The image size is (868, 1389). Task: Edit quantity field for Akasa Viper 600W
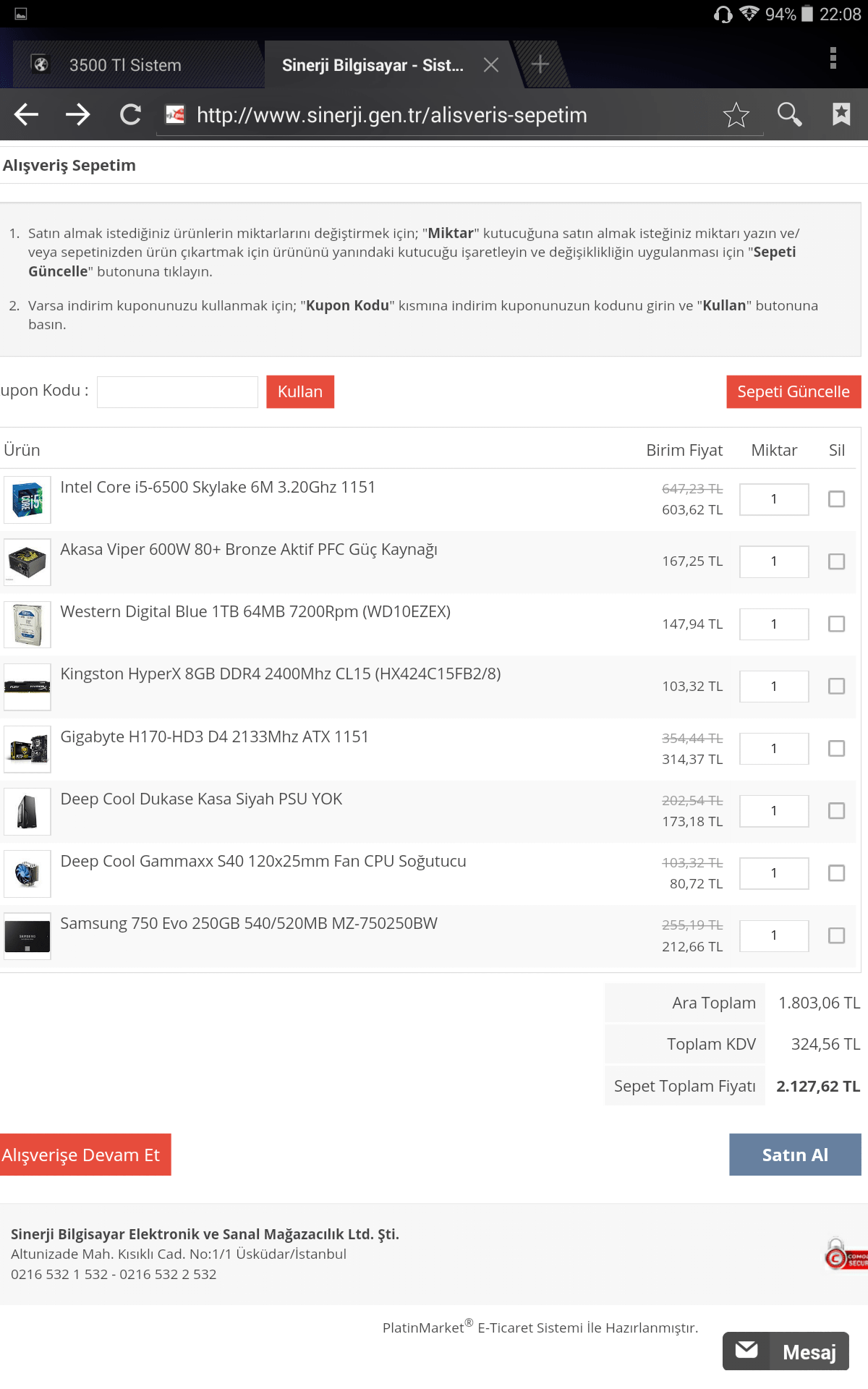point(774,561)
